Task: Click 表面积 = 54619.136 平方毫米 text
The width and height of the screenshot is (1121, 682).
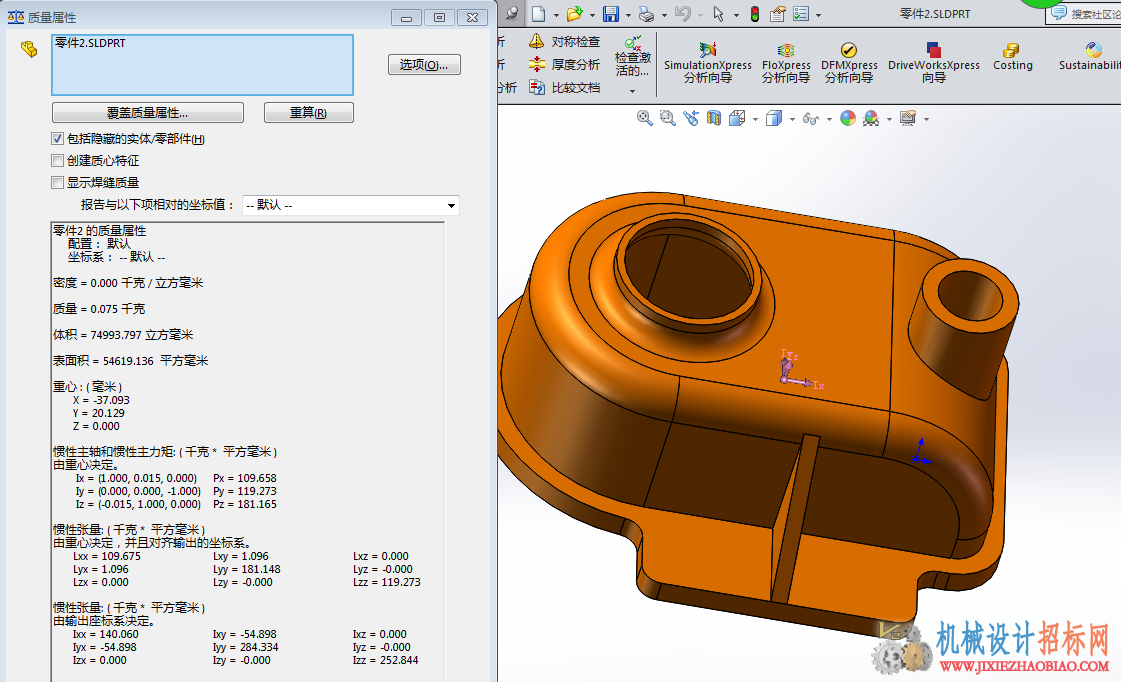Action: tap(130, 361)
